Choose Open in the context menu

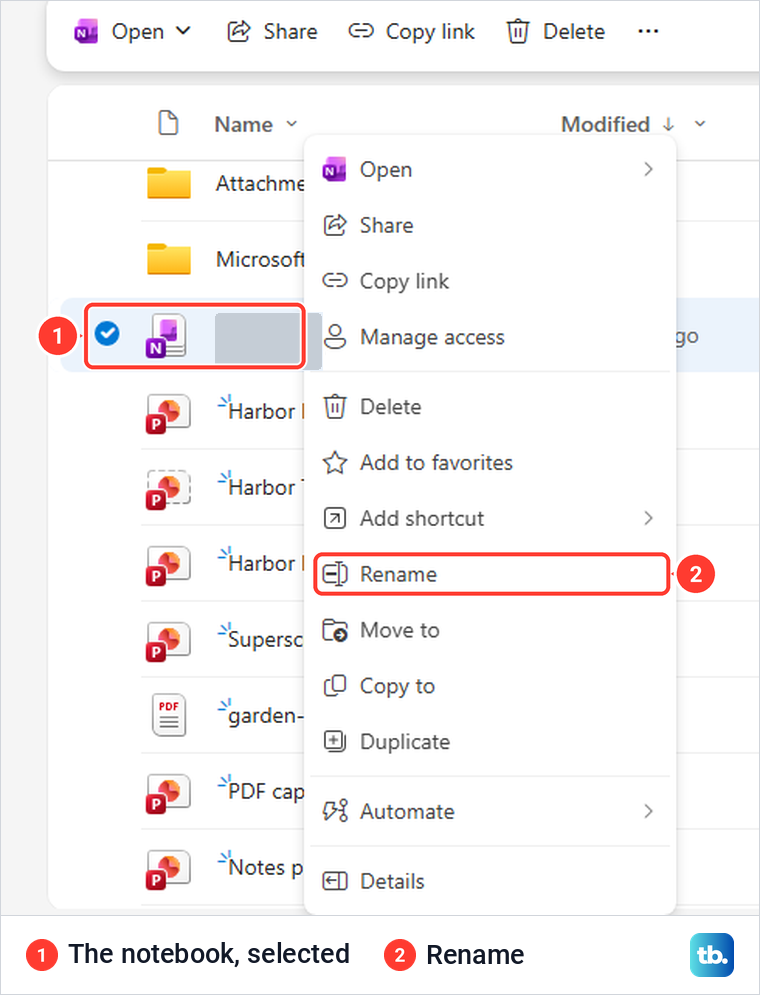489,169
